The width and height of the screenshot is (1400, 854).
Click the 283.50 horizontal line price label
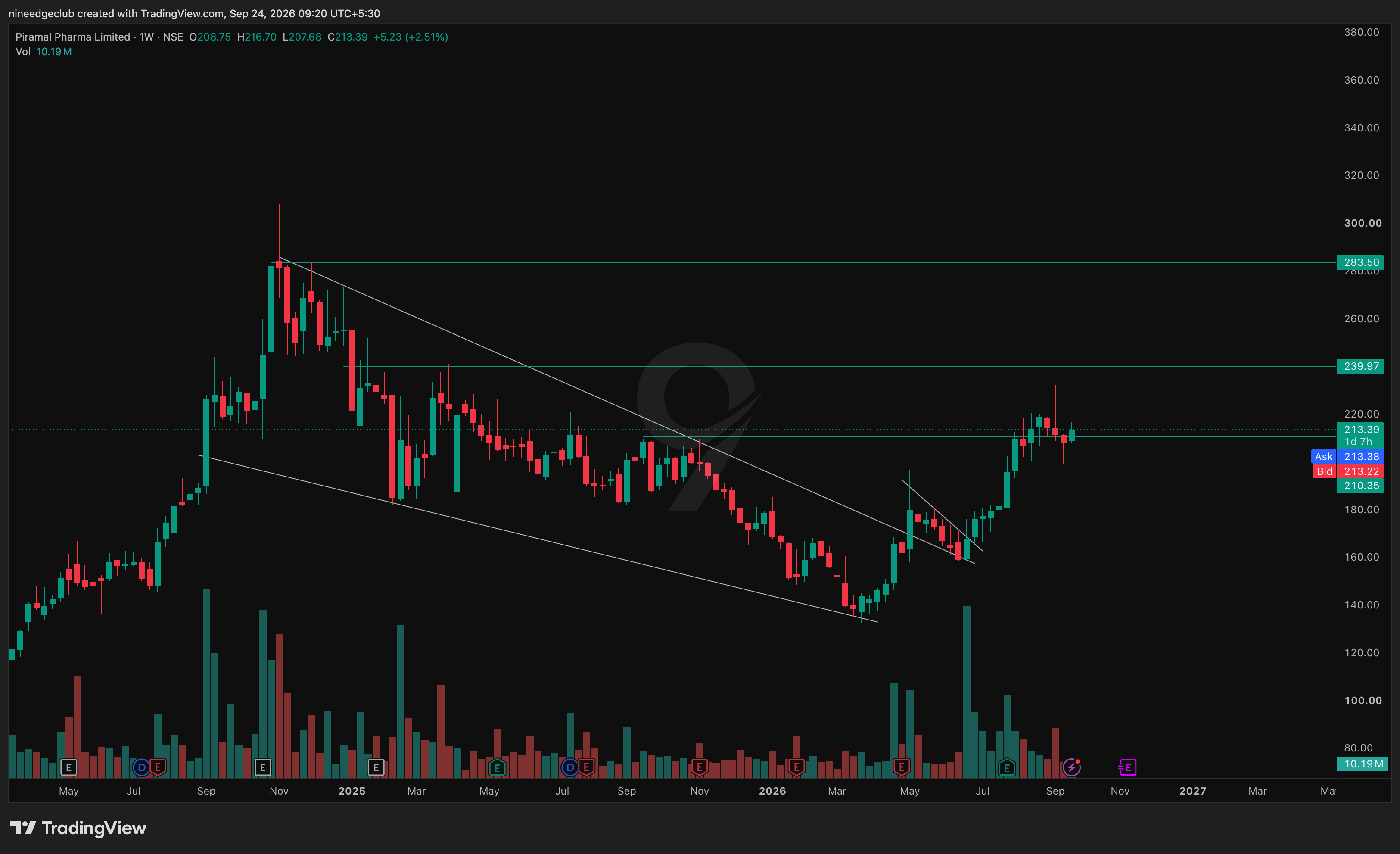(x=1361, y=262)
